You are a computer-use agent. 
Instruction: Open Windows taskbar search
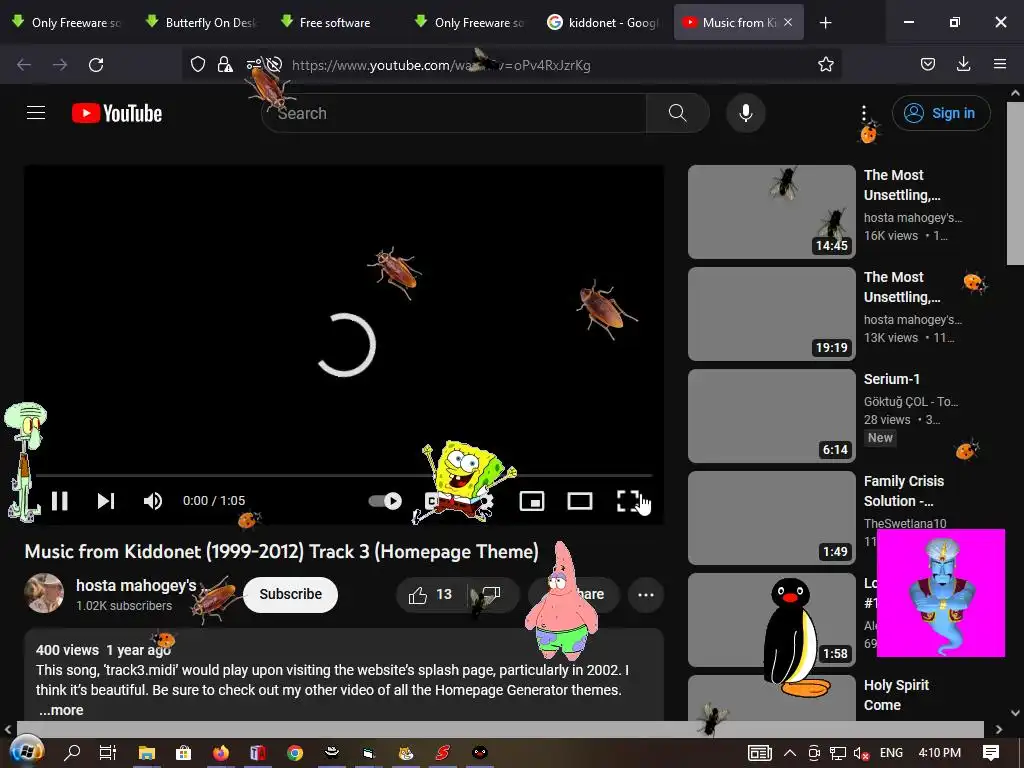pos(72,752)
